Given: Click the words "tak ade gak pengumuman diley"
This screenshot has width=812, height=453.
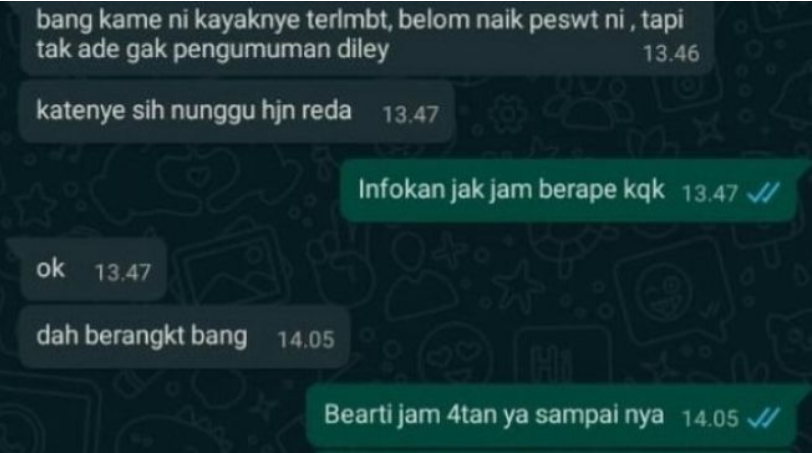Looking at the screenshot, I should [212, 50].
